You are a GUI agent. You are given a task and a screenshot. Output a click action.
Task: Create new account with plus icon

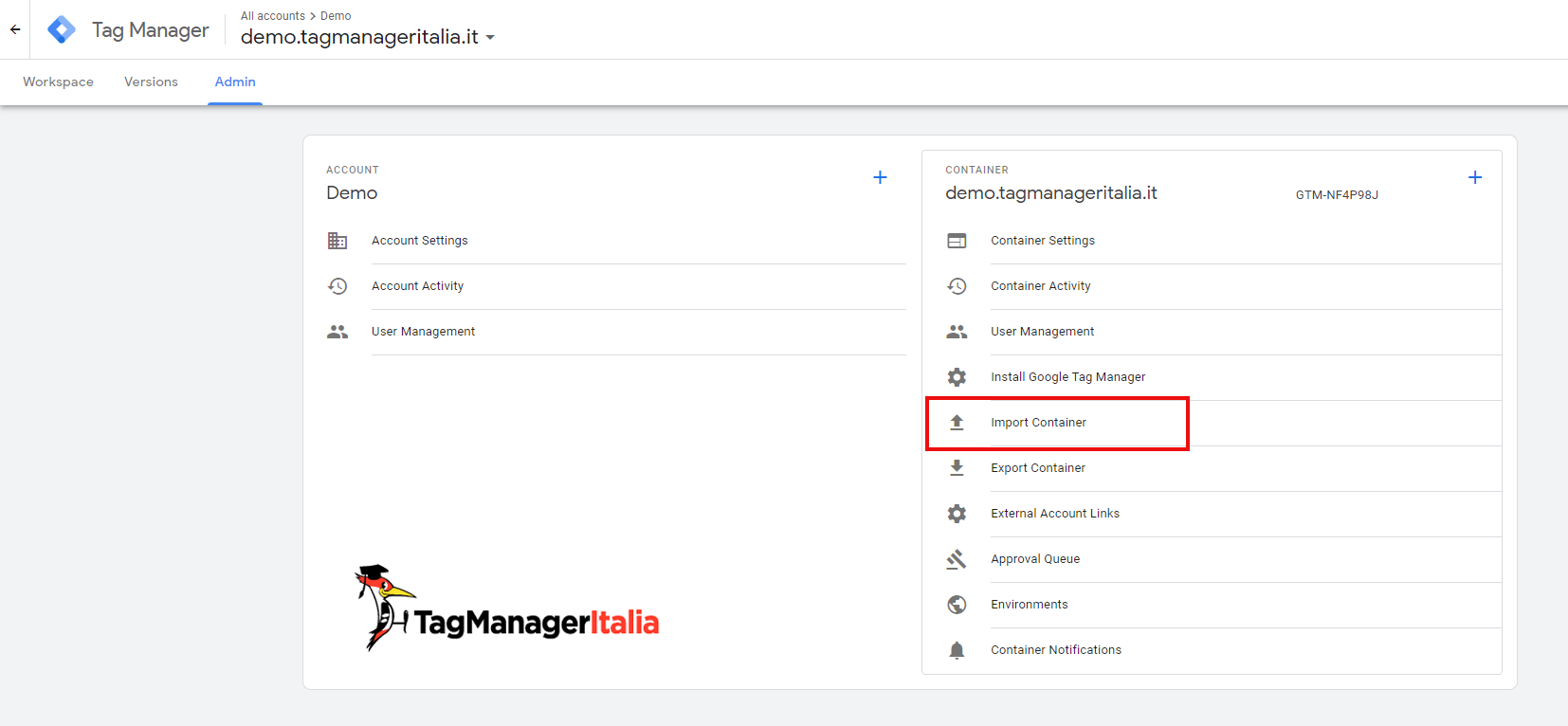click(x=880, y=177)
